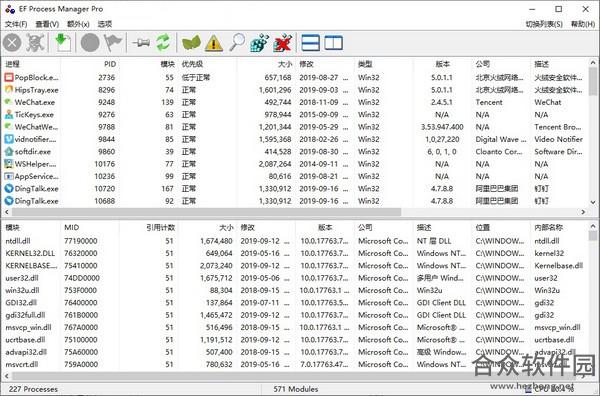Click the yellow warning triangle icon

tap(214, 43)
